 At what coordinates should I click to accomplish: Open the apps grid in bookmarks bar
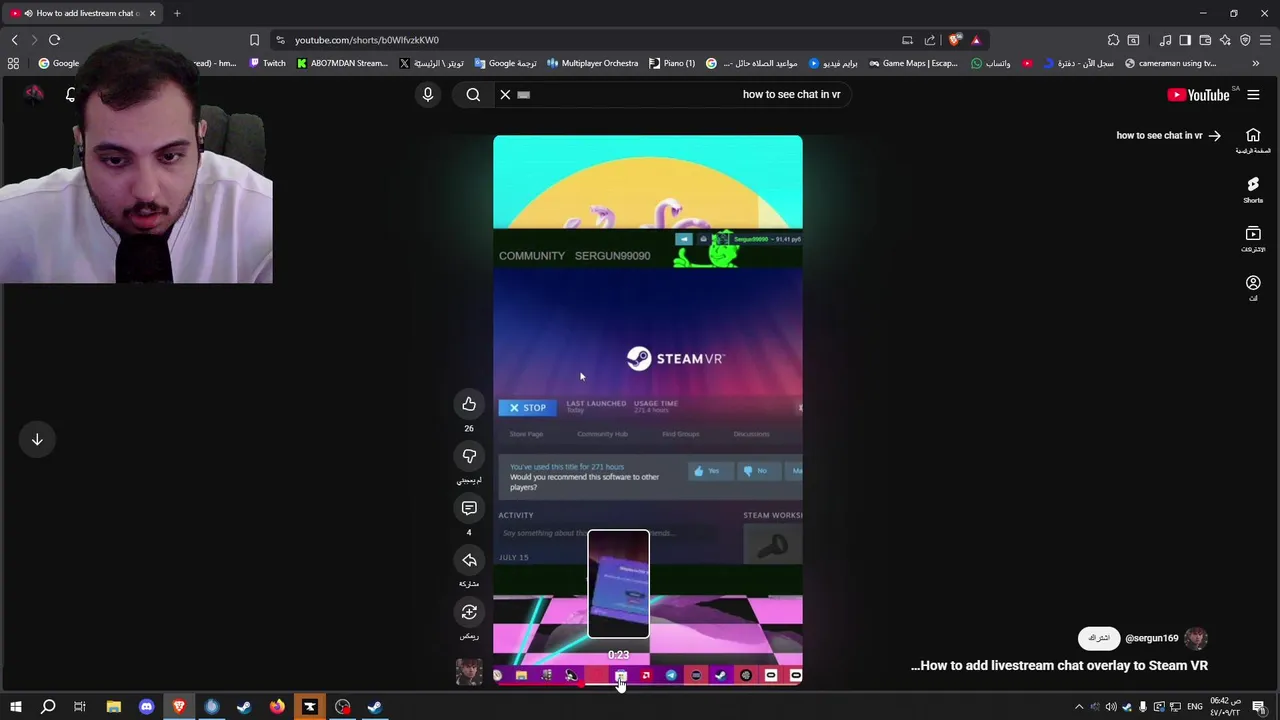click(13, 63)
